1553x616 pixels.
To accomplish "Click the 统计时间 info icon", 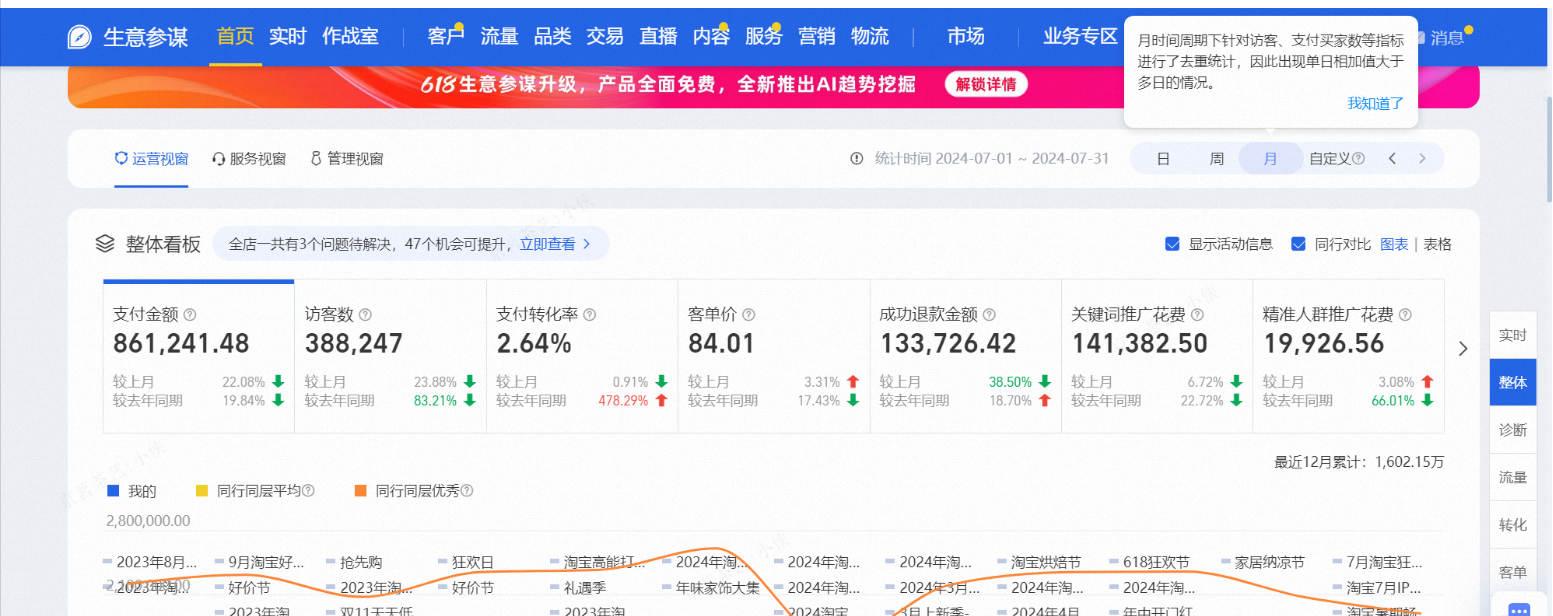I will pos(856,158).
